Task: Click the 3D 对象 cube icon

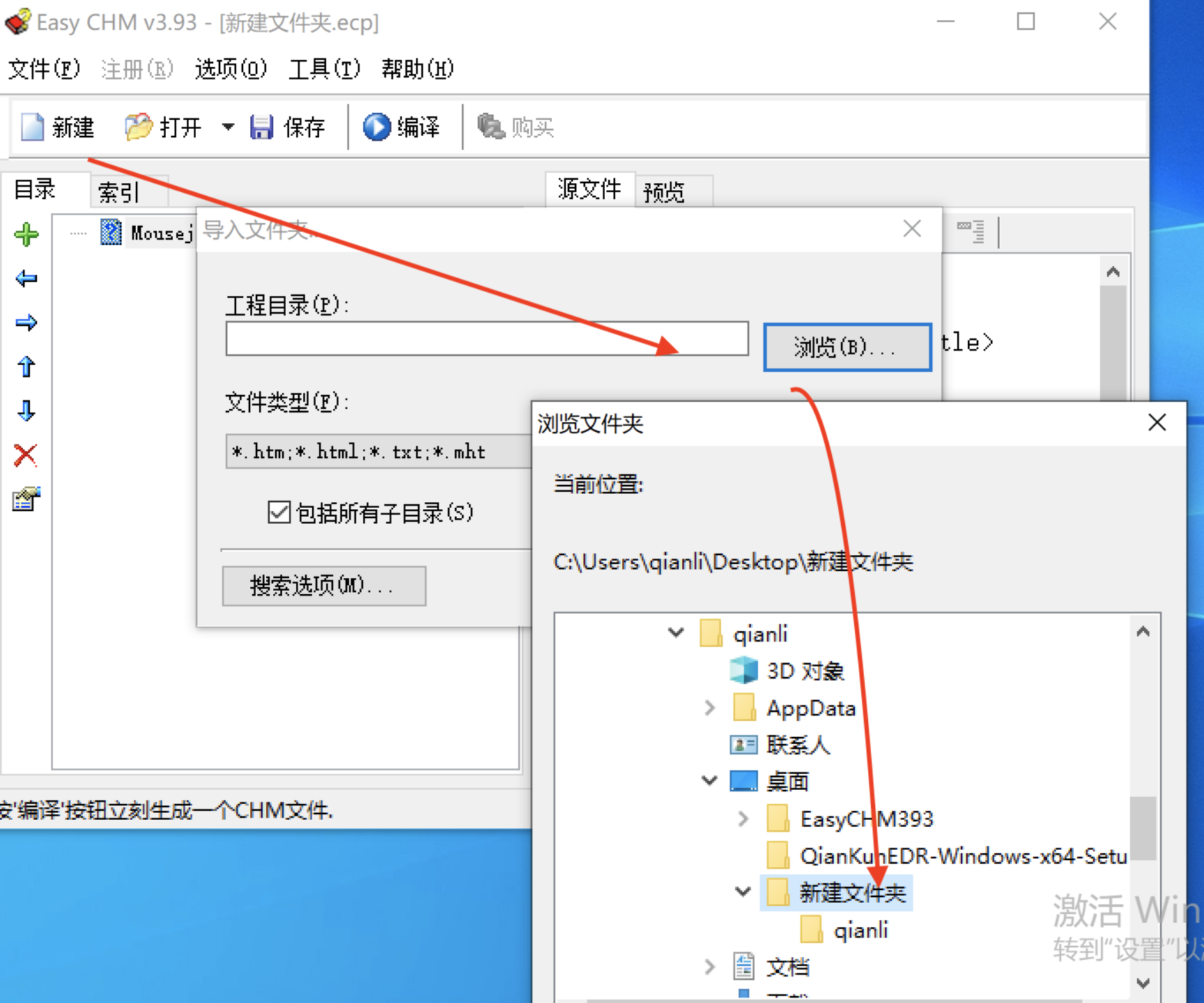Action: tap(743, 671)
